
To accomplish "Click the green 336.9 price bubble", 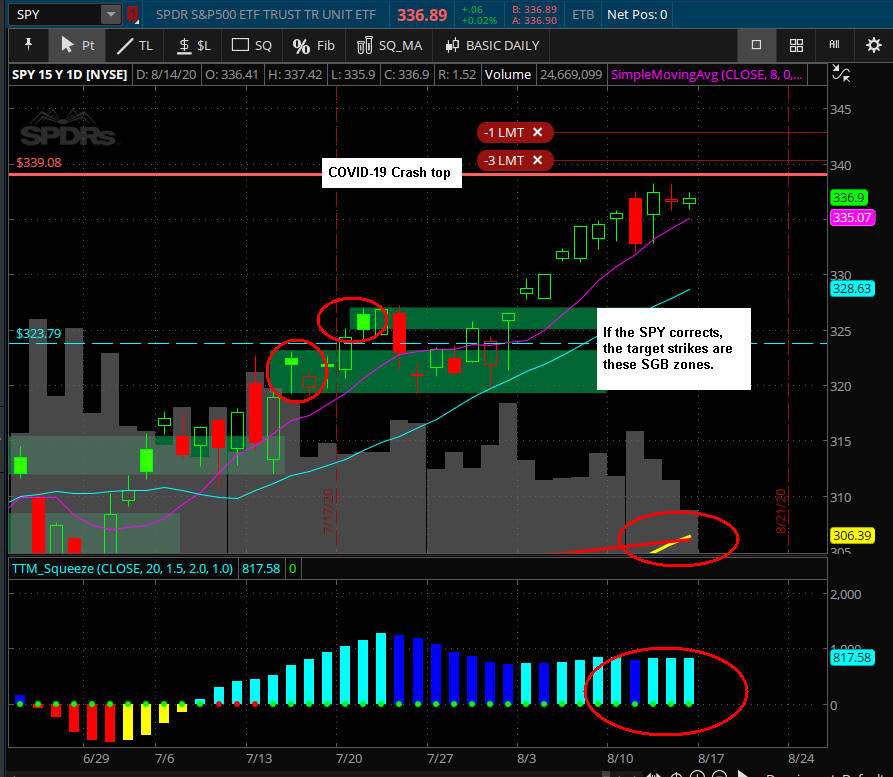I will tap(848, 198).
